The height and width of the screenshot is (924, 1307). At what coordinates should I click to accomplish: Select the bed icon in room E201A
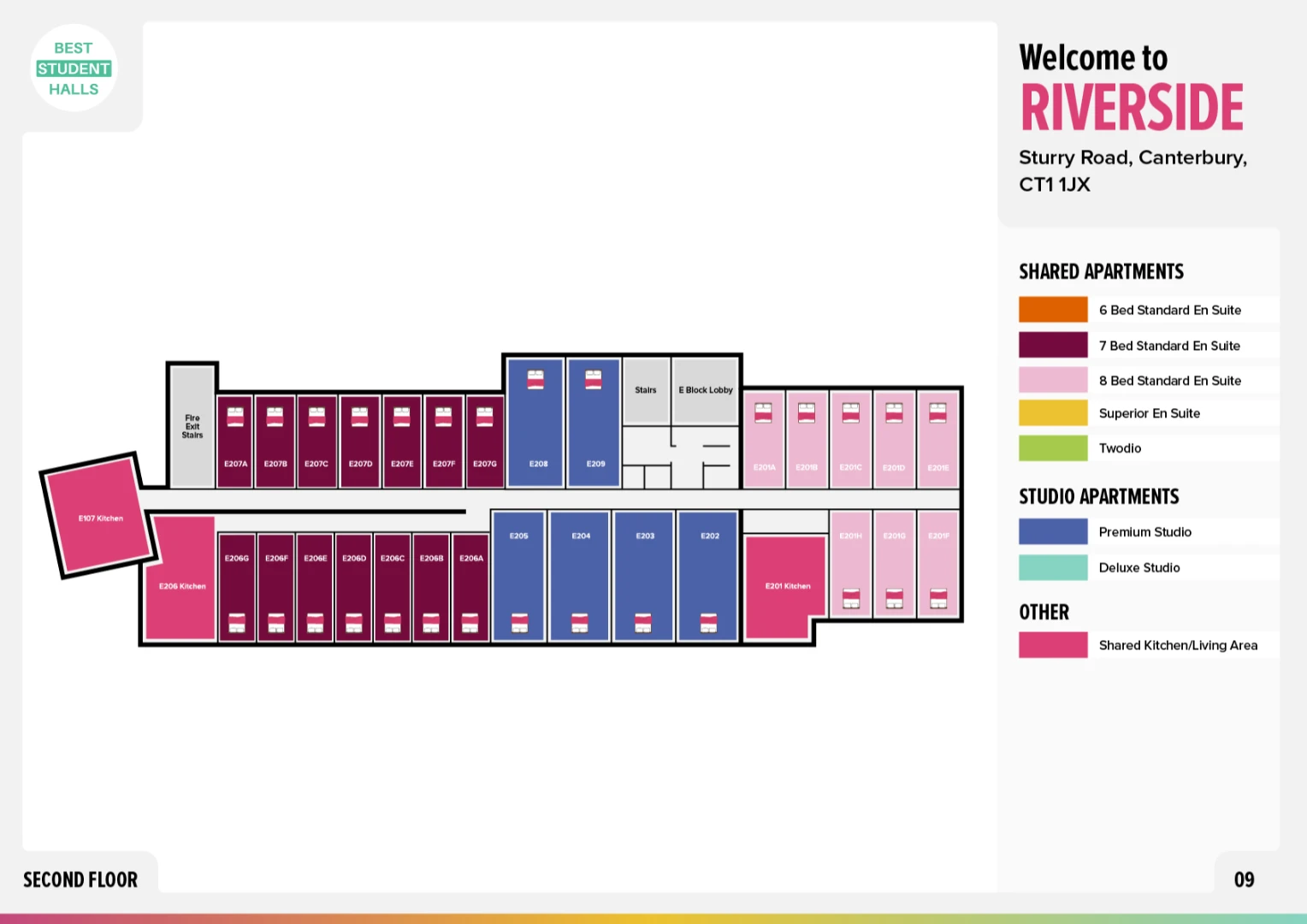coord(763,412)
